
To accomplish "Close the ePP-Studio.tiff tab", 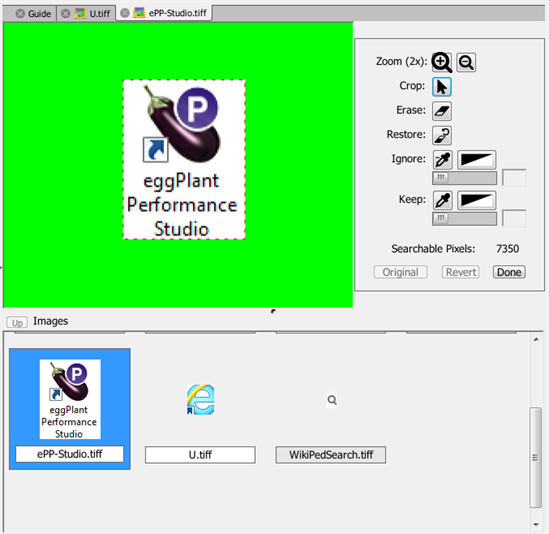I will 125,13.
